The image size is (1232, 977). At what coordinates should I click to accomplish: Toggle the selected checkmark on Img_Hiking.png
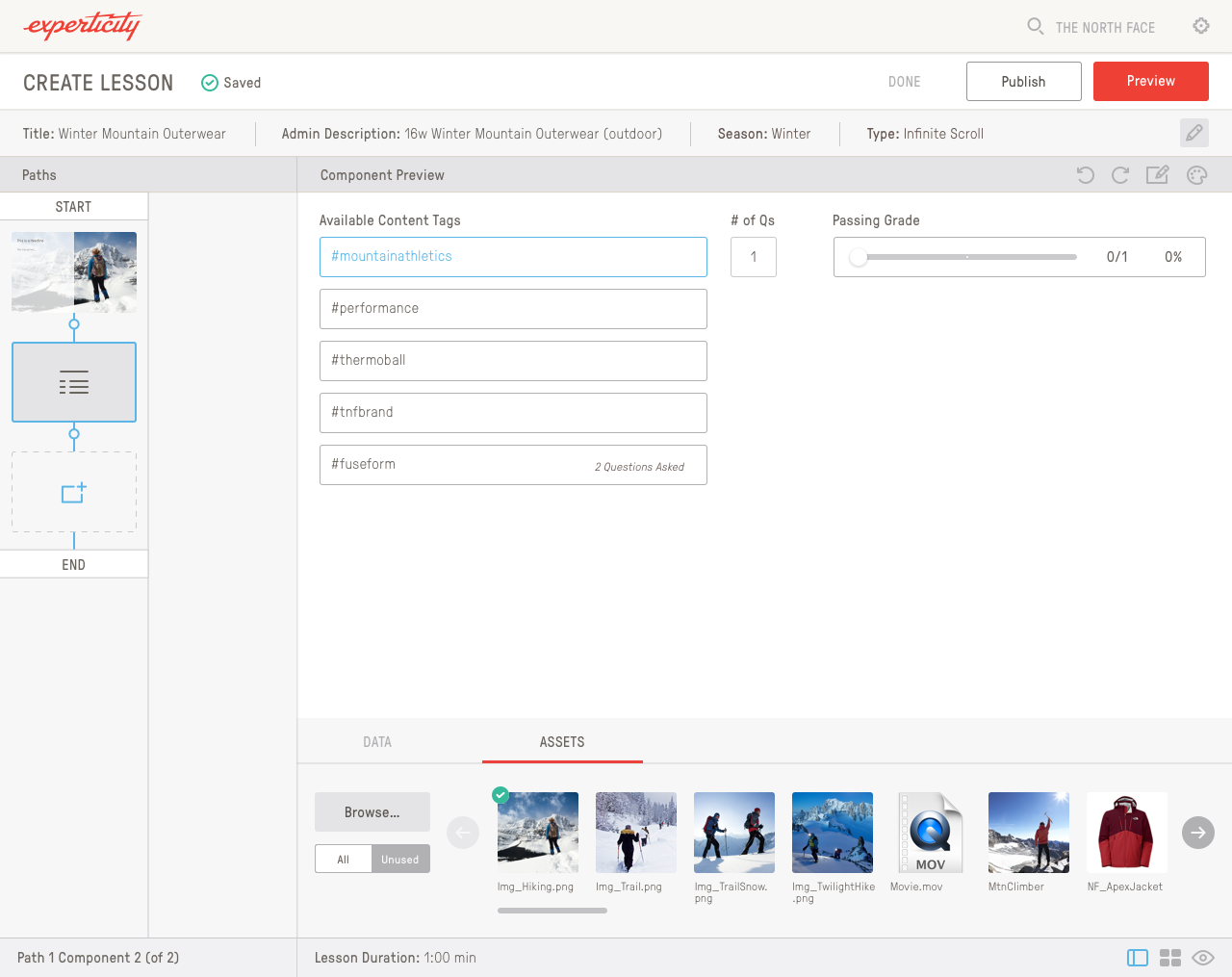[500, 795]
